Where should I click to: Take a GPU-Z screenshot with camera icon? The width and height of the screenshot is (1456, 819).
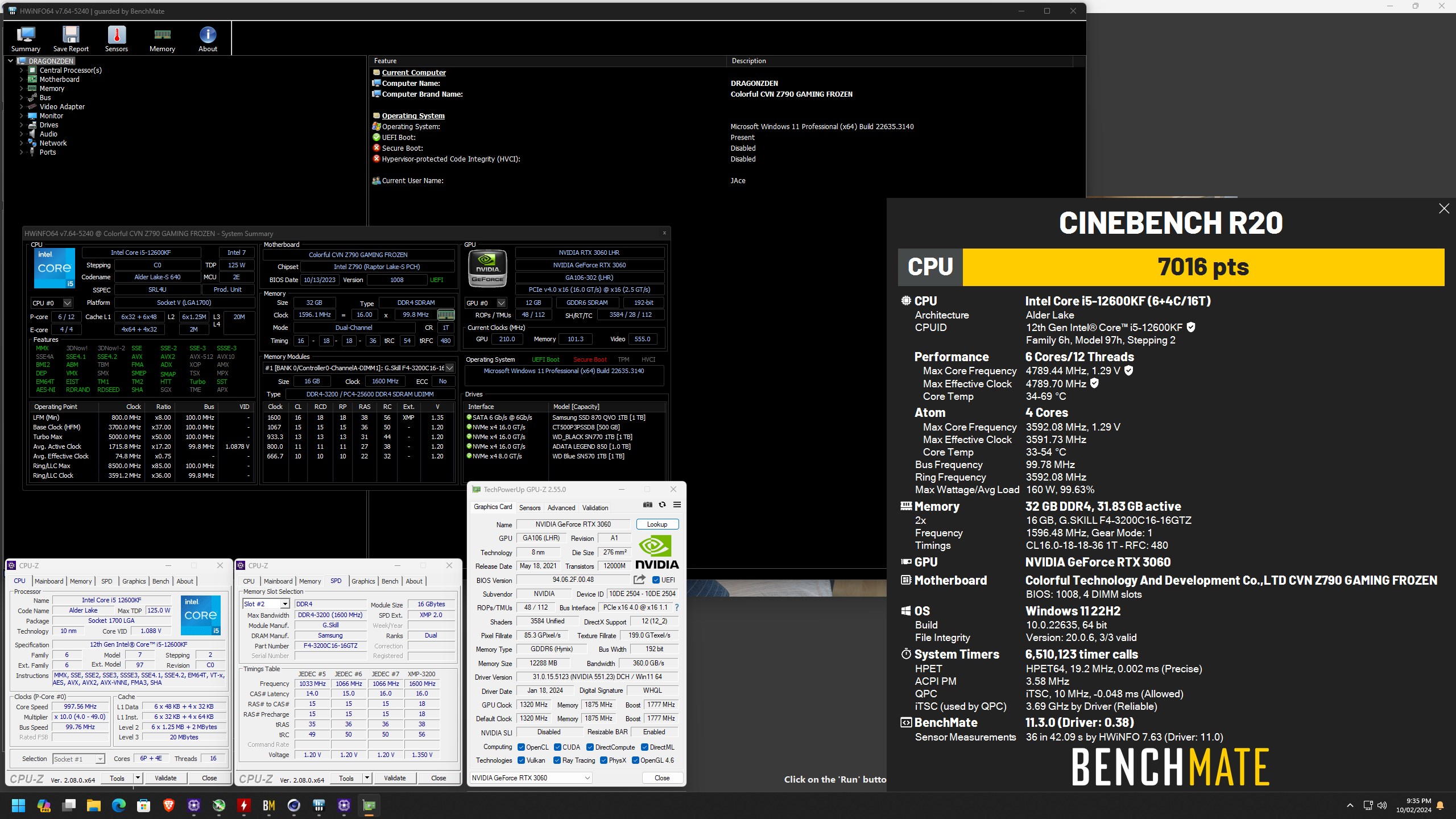coord(648,504)
